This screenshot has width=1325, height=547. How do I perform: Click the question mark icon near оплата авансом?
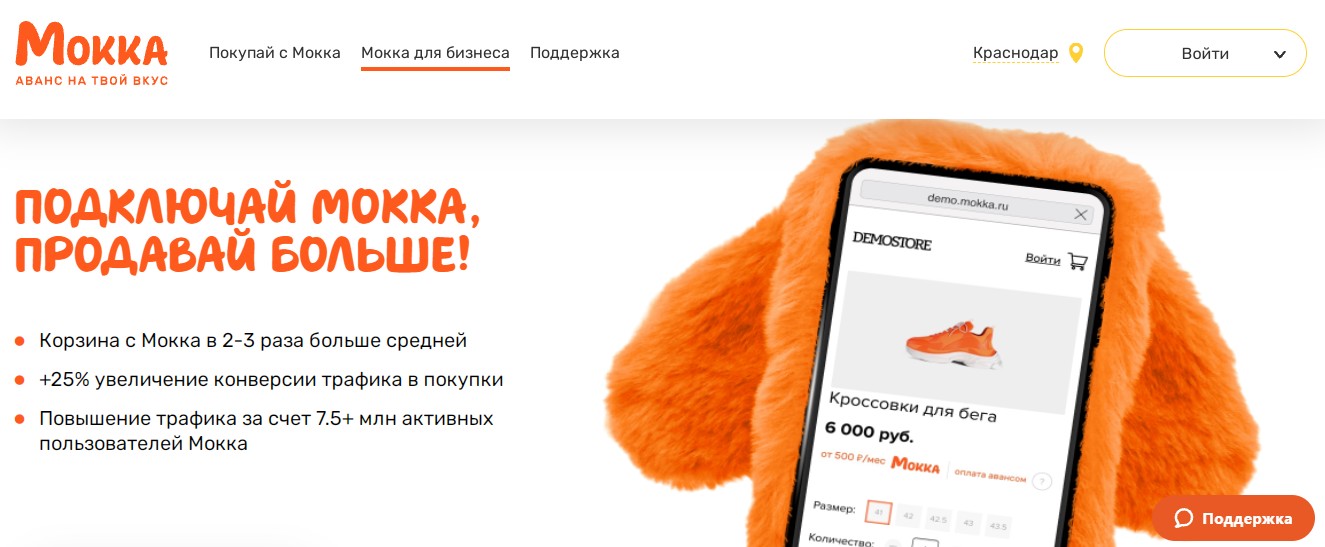[1041, 481]
